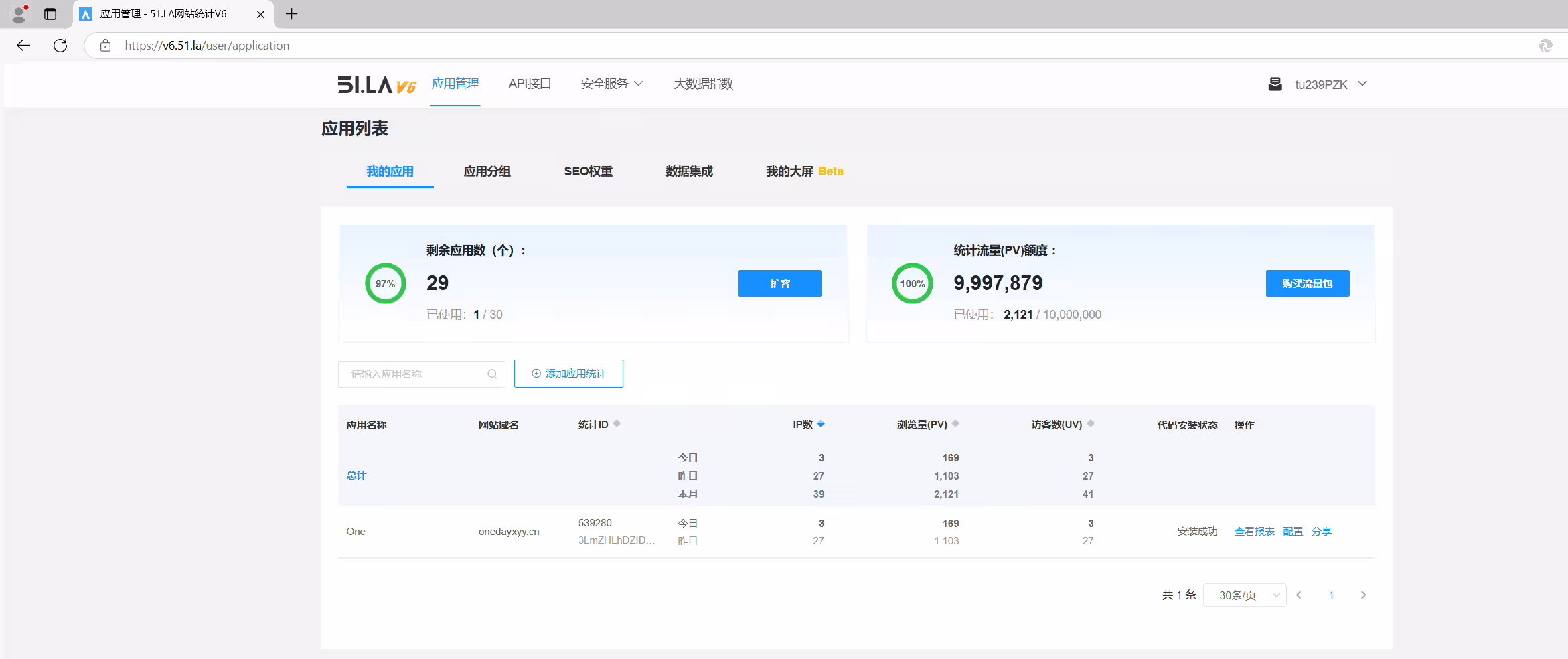Click the search magnifier icon in app name field
The image size is (1568, 659).
492,374
